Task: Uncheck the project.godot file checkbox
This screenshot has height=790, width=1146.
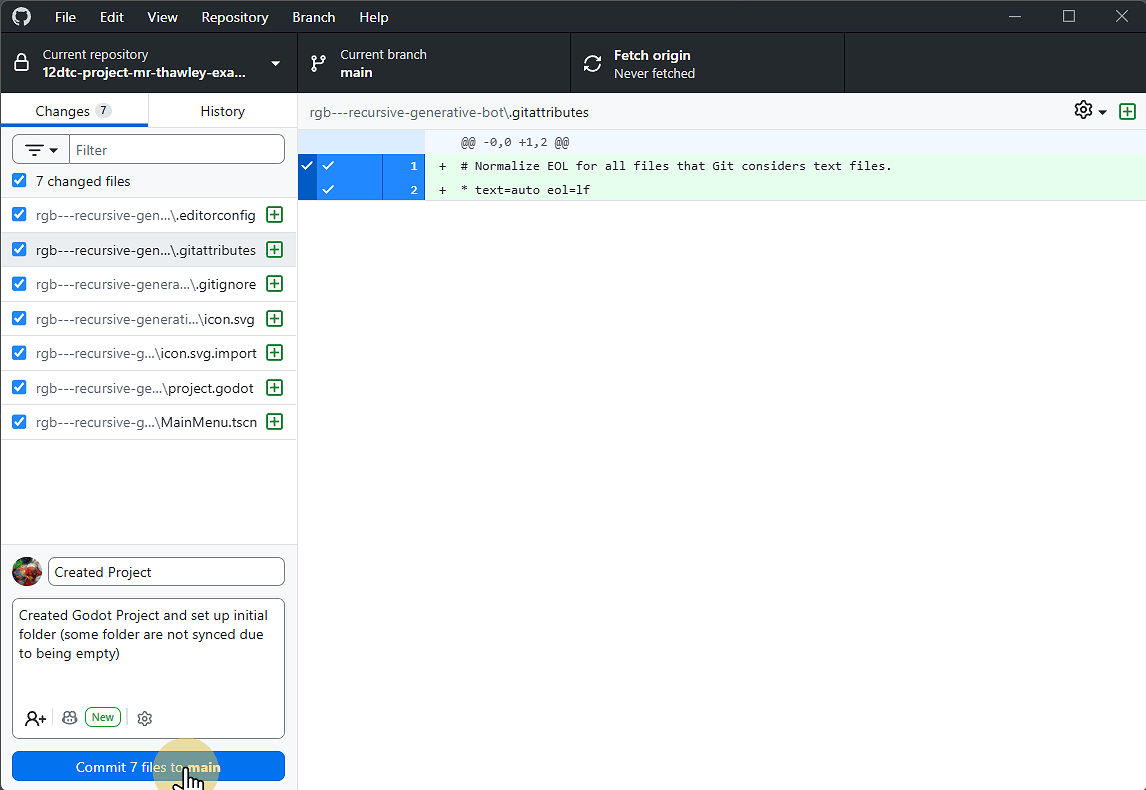Action: [x=19, y=387]
